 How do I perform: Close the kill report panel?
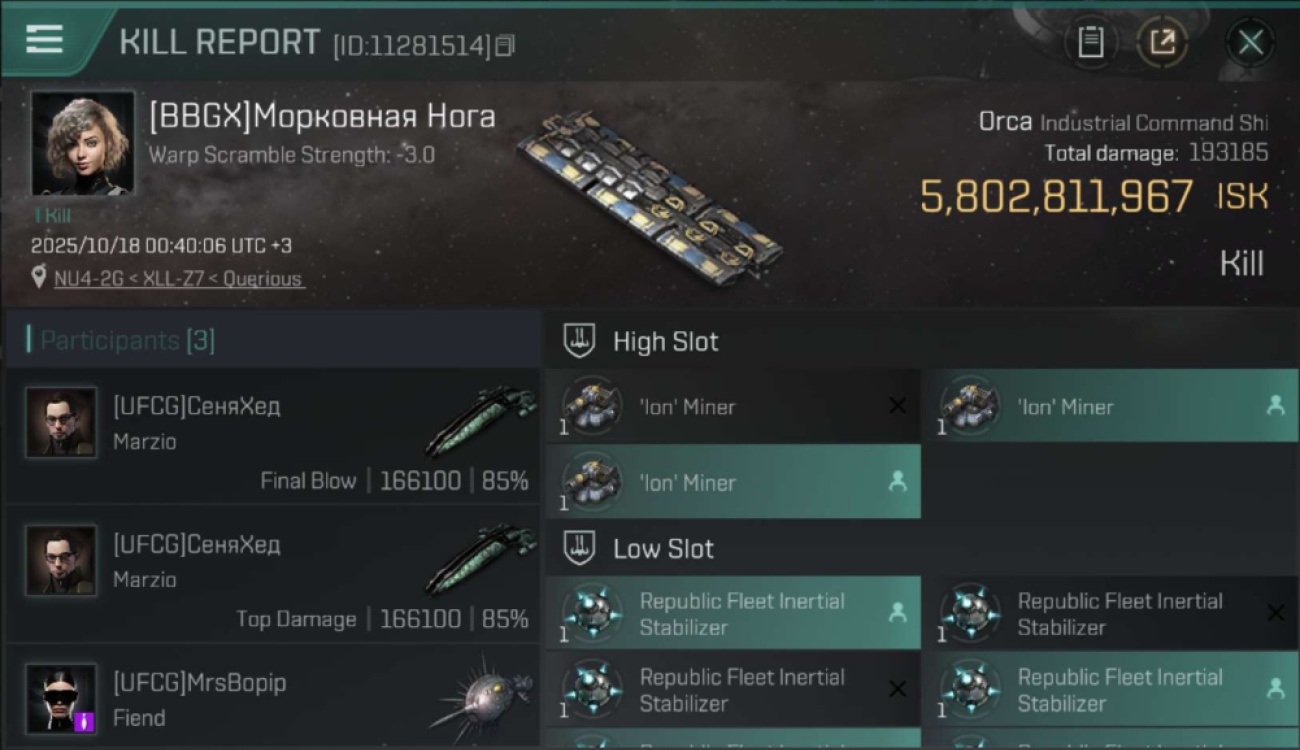pos(1250,42)
